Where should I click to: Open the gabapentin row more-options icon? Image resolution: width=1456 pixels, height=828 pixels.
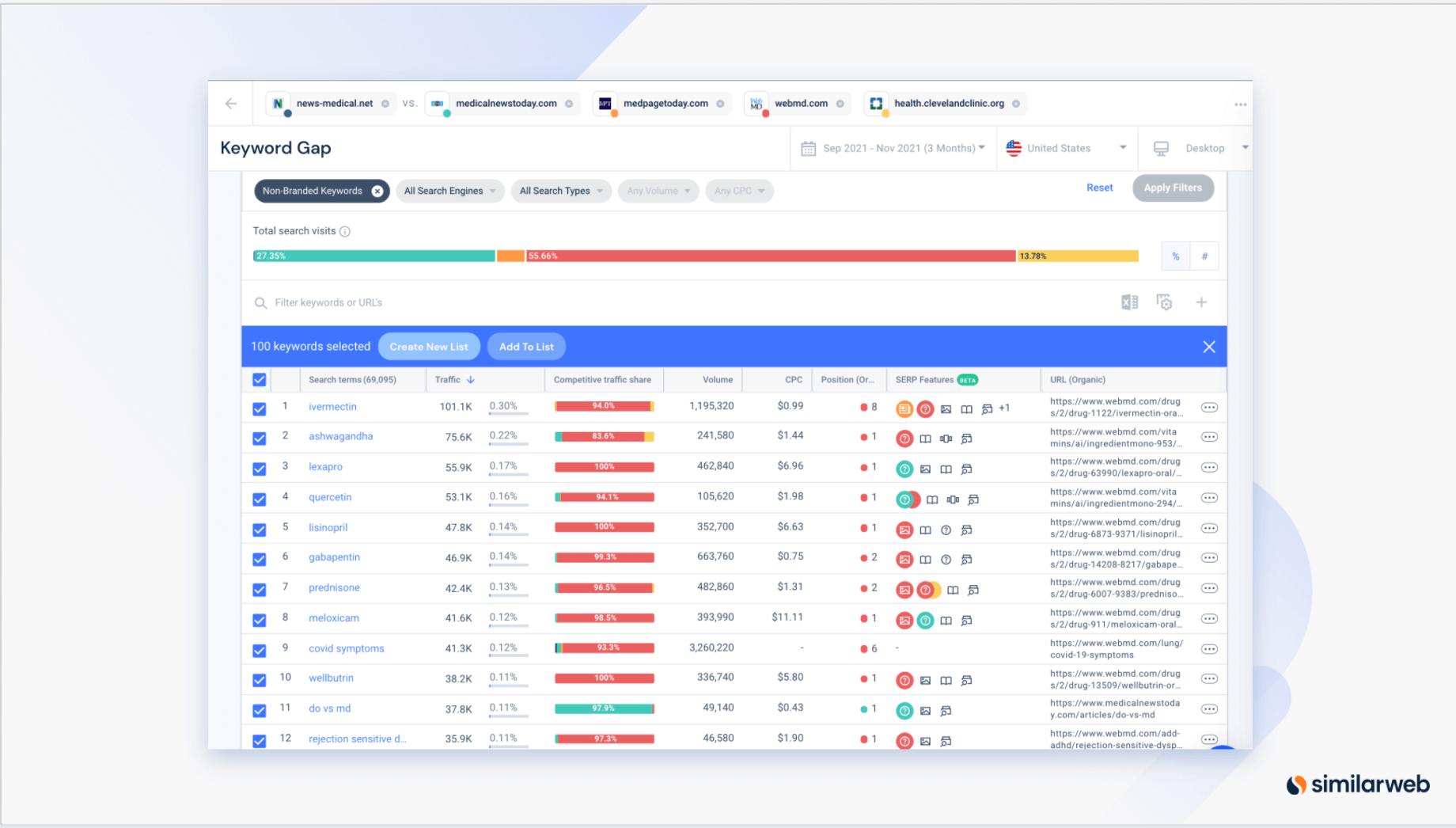coord(1209,558)
